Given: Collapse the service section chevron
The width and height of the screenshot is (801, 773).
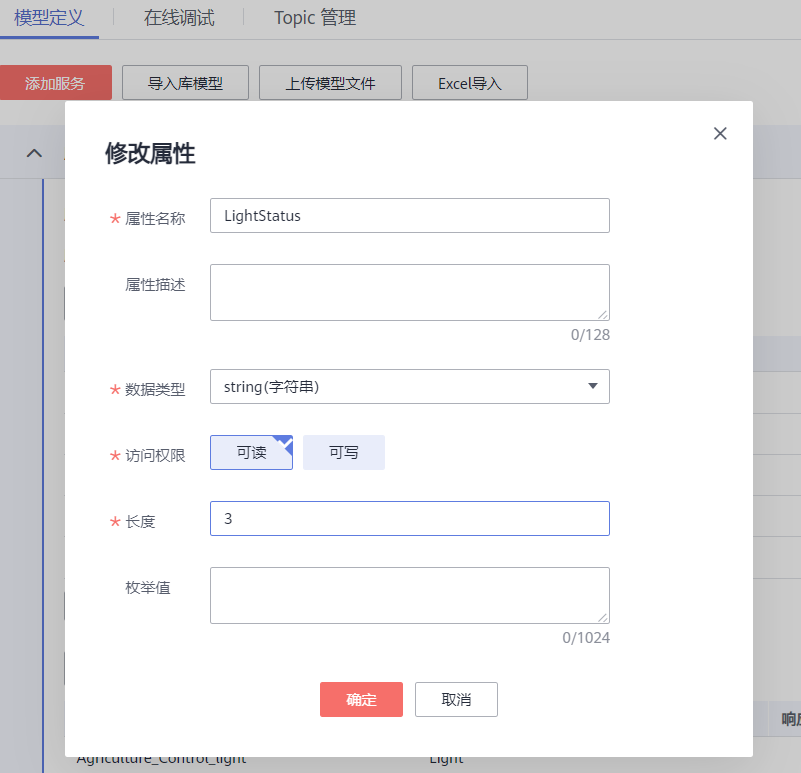Looking at the screenshot, I should coord(34,153).
